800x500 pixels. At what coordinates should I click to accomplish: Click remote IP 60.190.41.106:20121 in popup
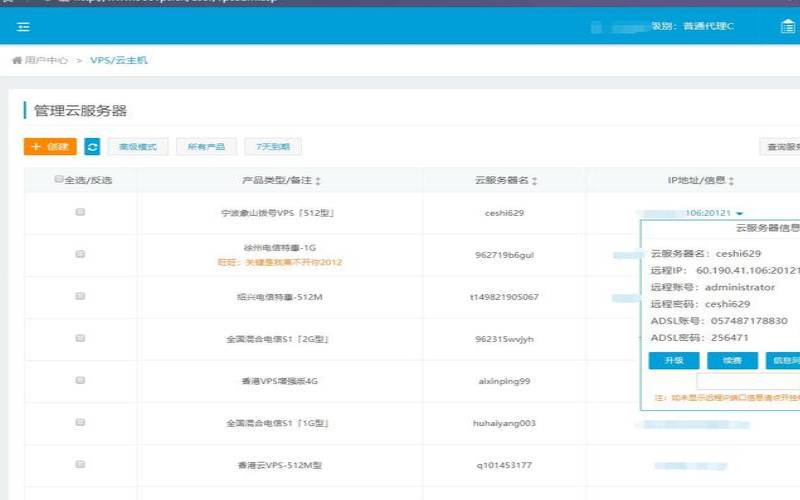coord(747,270)
